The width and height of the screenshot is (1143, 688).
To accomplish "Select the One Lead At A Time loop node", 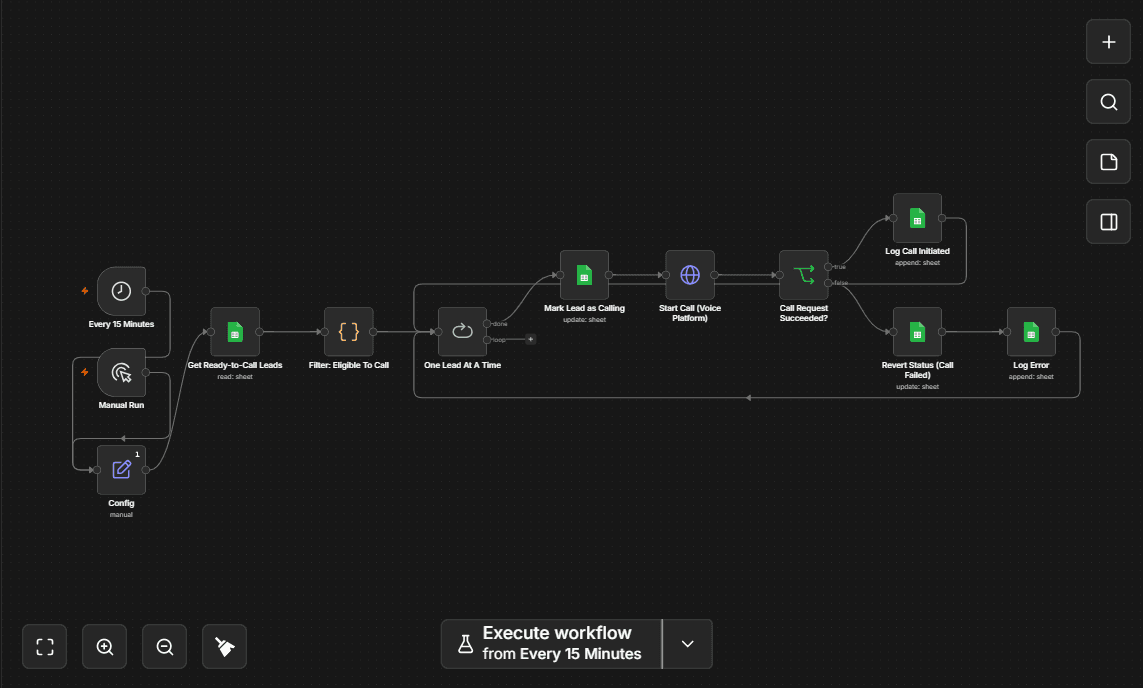I will 462,332.
